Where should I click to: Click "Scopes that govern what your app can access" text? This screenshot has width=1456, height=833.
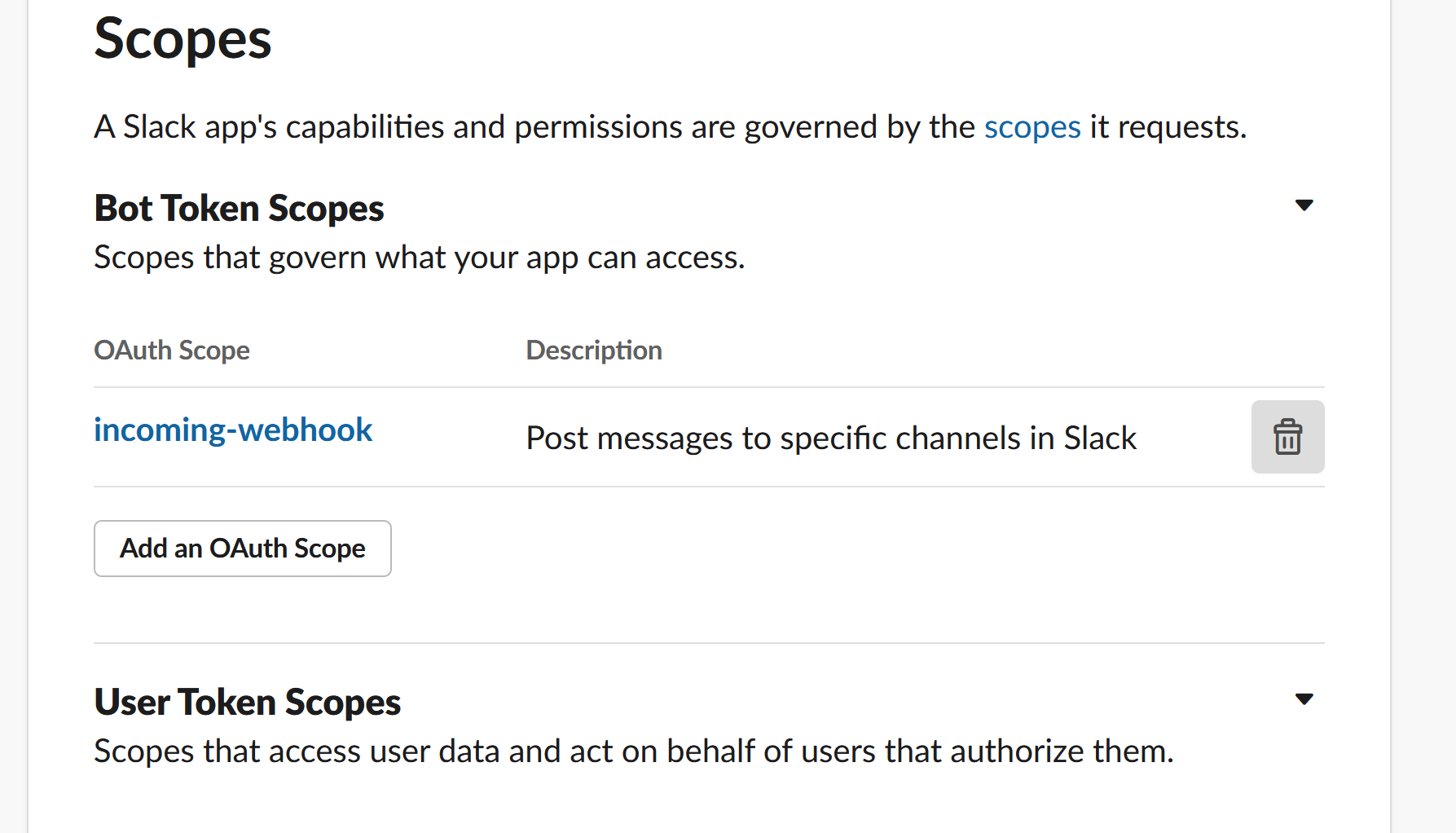click(x=419, y=258)
